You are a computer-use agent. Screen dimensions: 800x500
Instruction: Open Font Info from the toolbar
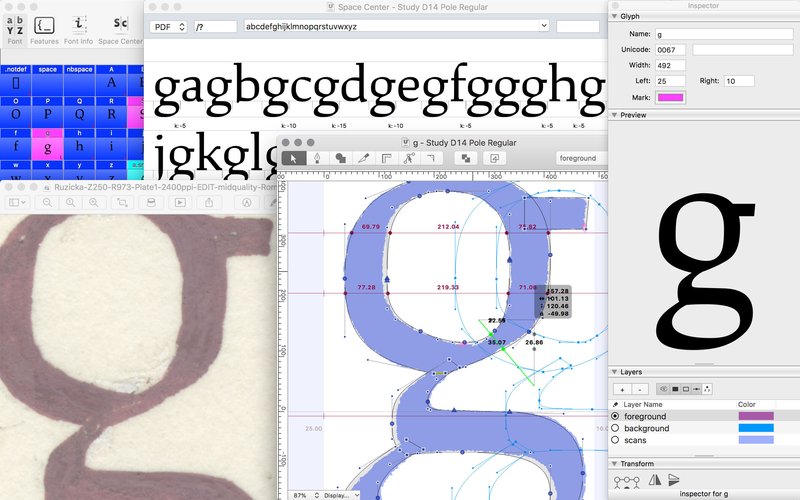78,25
